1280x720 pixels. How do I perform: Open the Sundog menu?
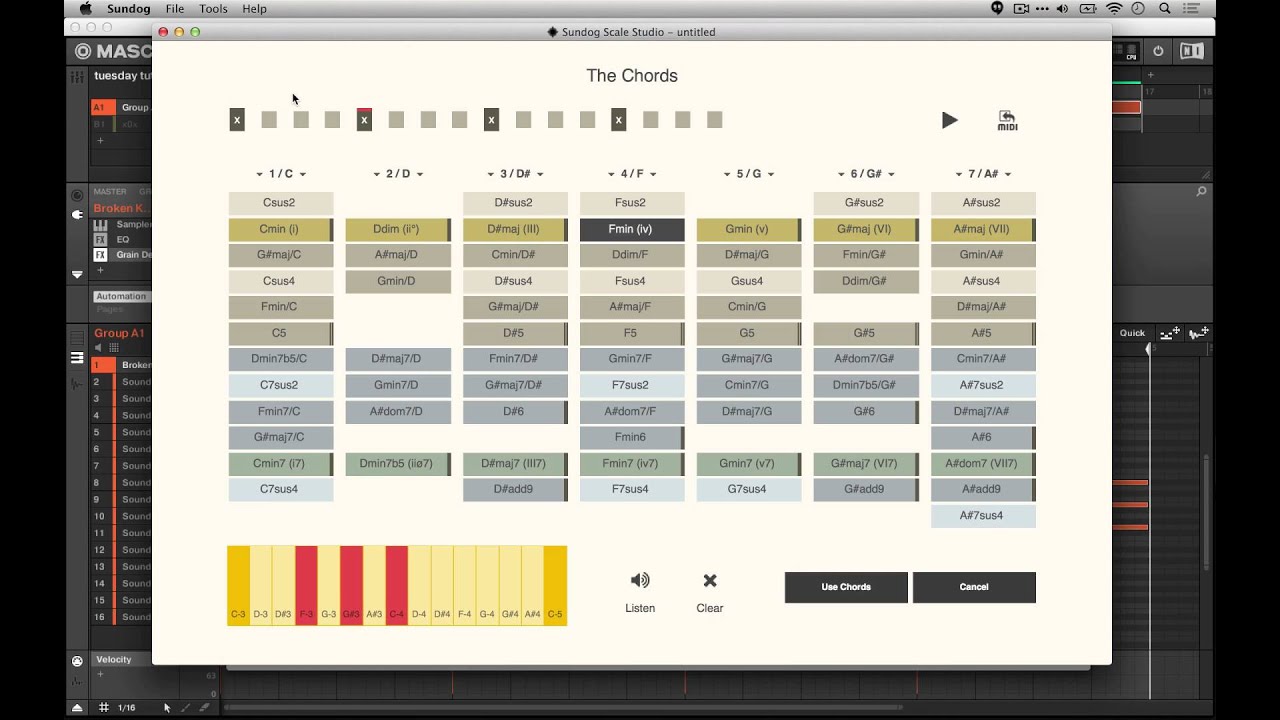click(x=128, y=8)
